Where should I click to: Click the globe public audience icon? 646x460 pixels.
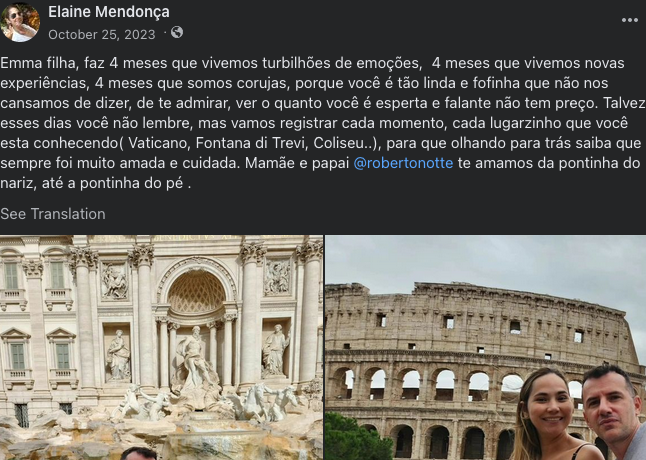[177, 32]
